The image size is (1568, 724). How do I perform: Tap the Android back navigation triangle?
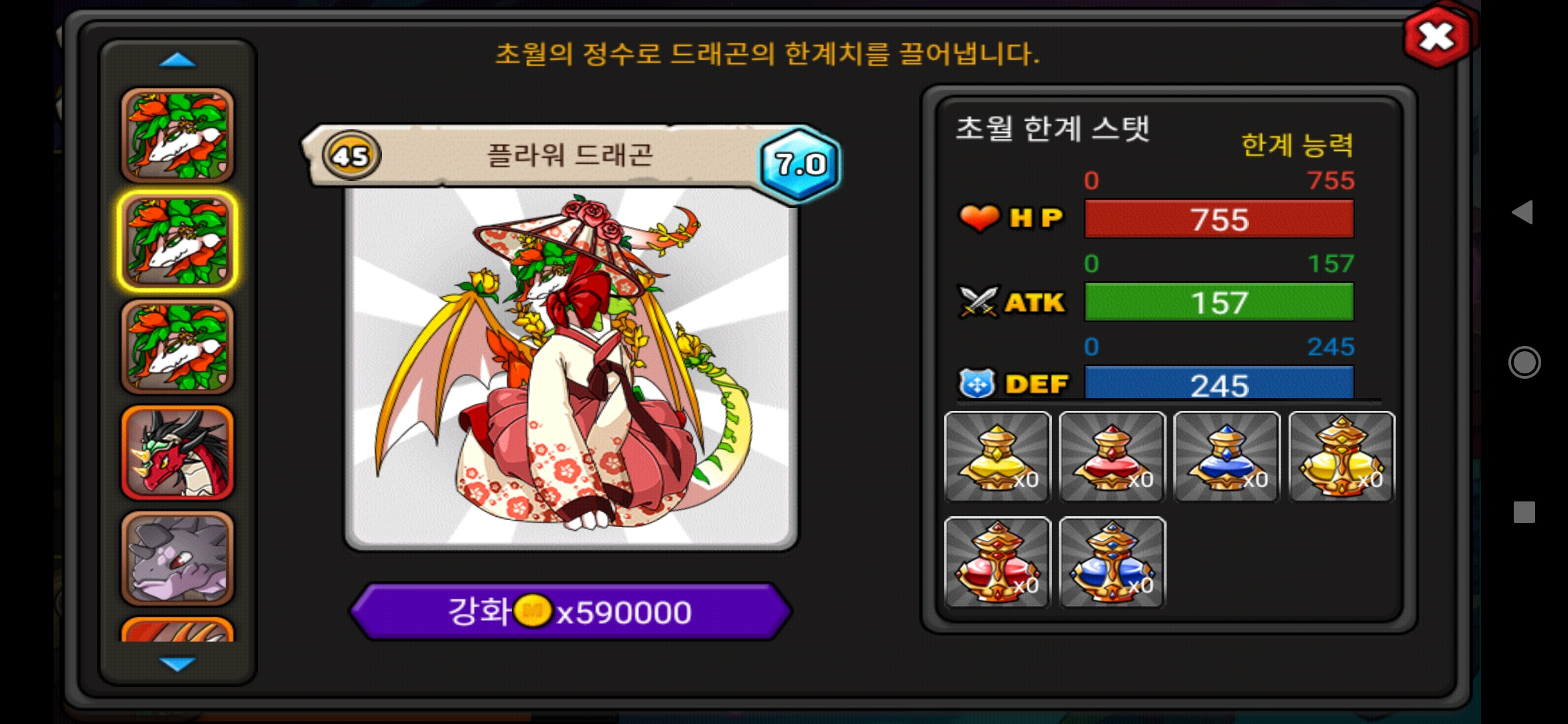[1523, 213]
